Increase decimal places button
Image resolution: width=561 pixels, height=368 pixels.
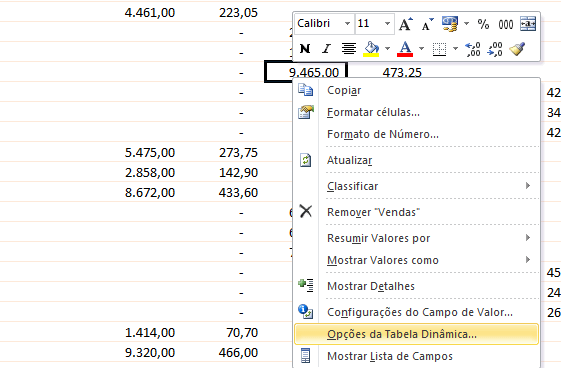[473, 49]
